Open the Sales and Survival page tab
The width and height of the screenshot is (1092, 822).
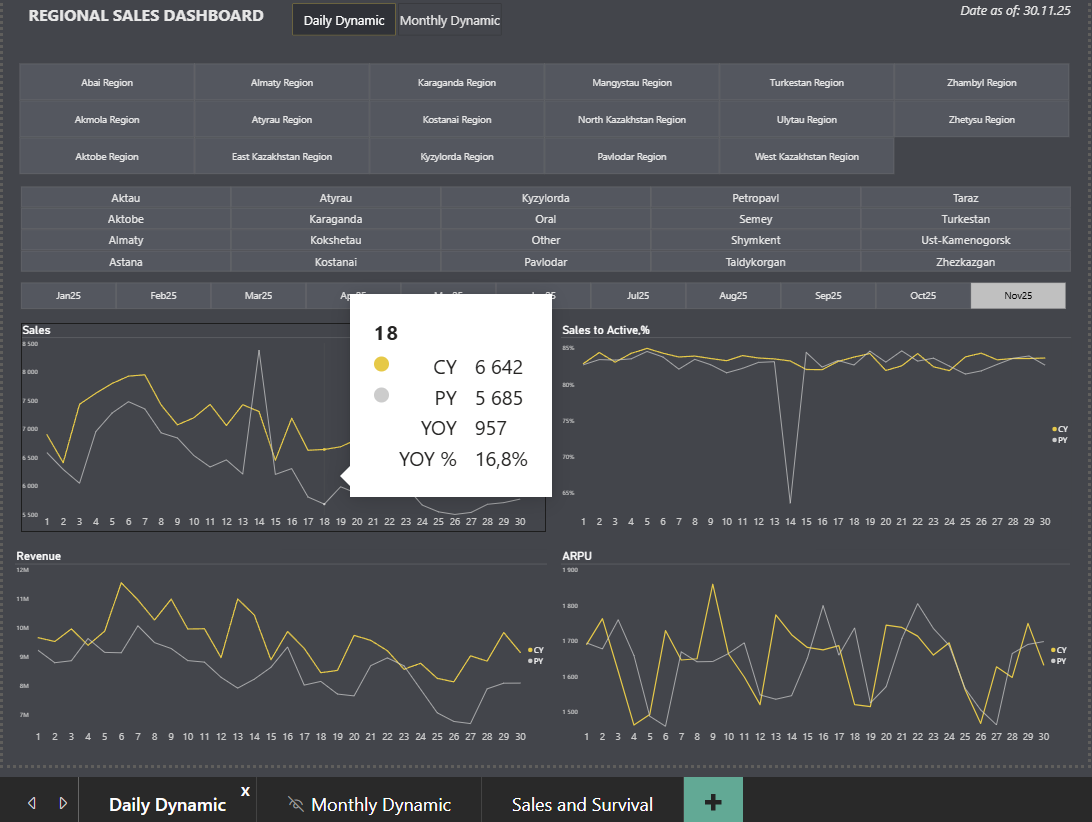[x=582, y=804]
